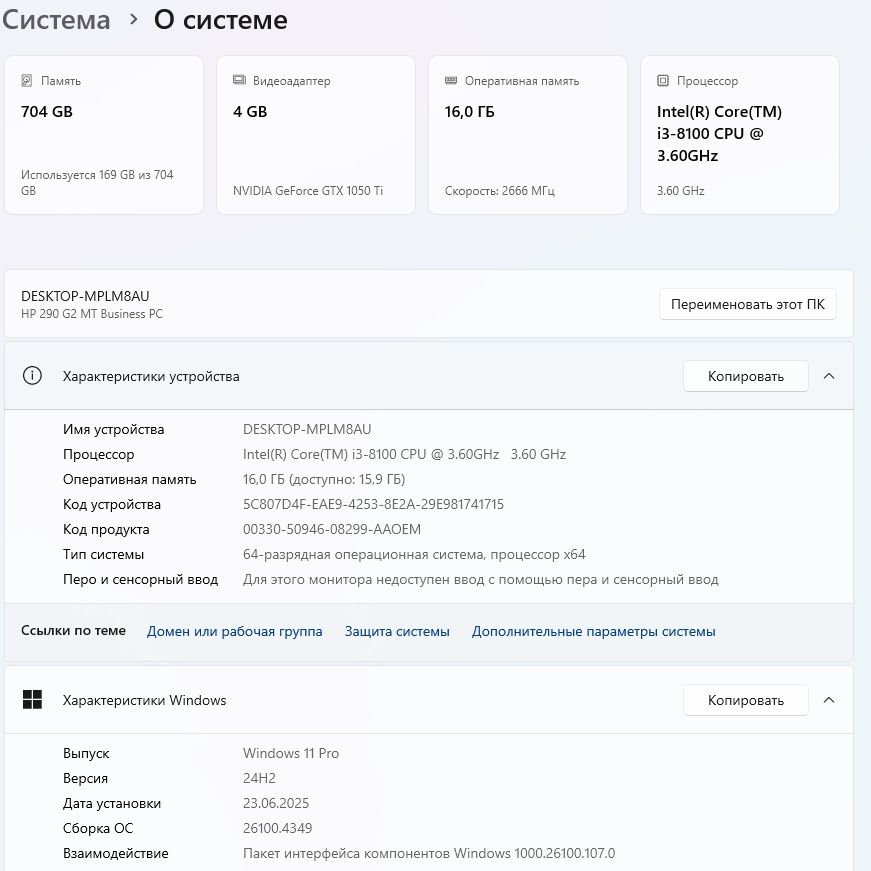Click Скорость: 2666 МГц text

click(x=500, y=191)
